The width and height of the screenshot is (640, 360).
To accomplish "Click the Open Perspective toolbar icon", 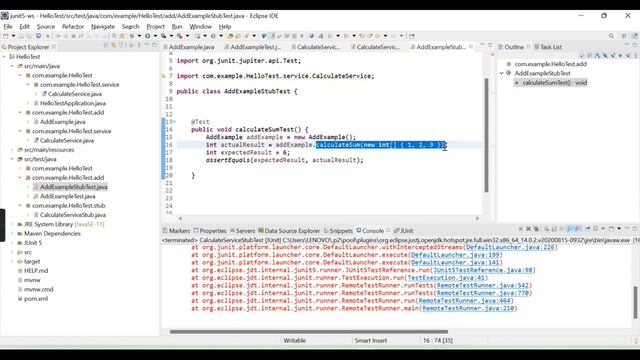I will 624,36.
